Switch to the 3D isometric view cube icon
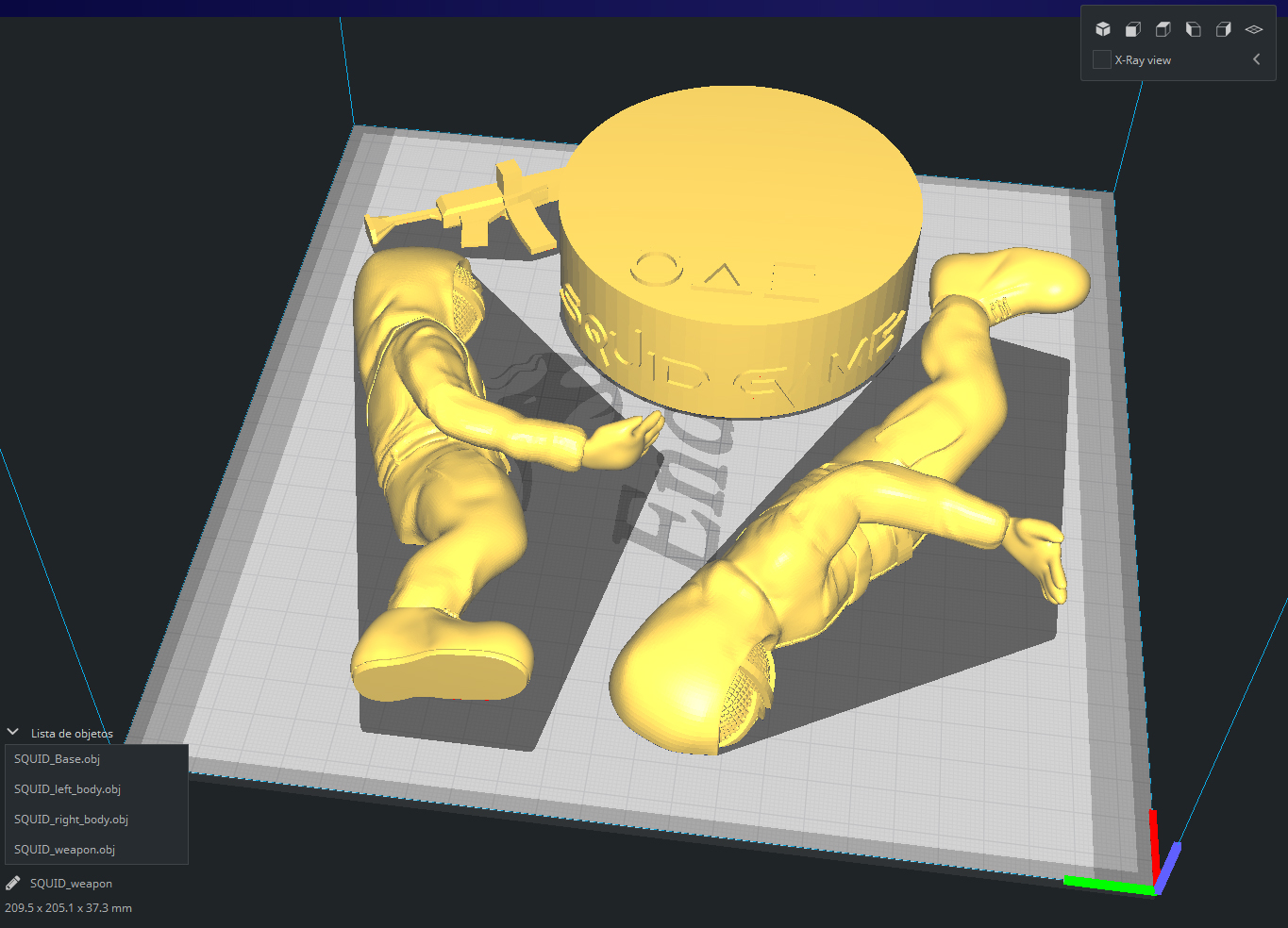The image size is (1288, 928). pyautogui.click(x=1103, y=29)
